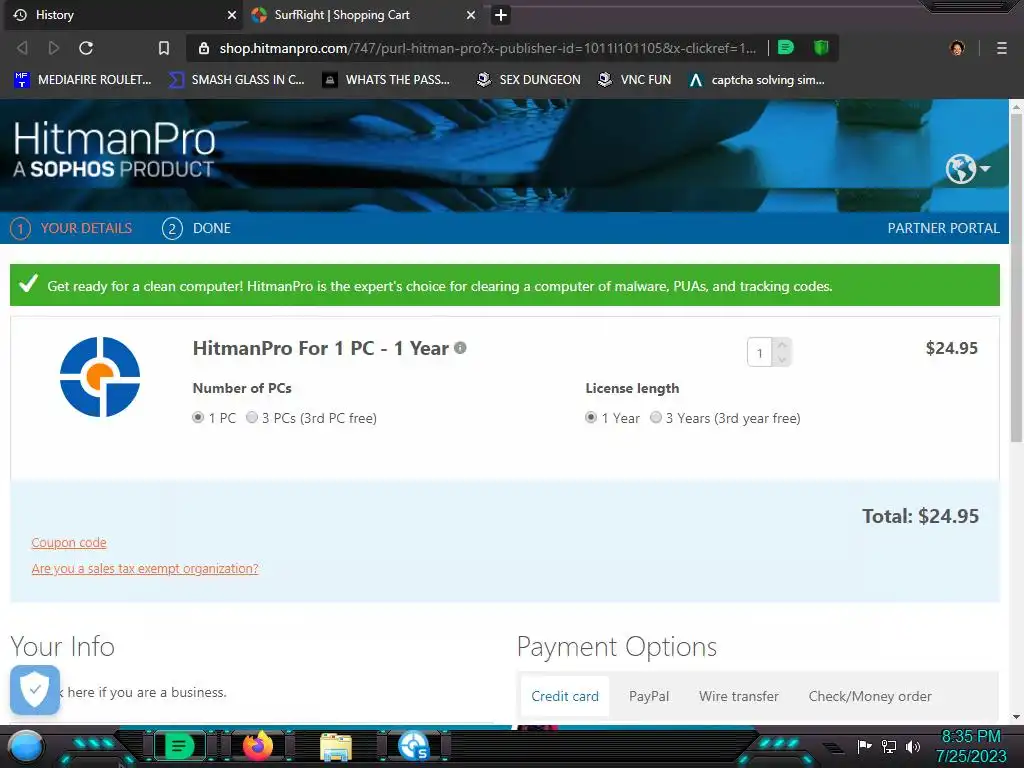Switch to the Wire transfer payment tab
This screenshot has width=1024, height=768.
739,696
